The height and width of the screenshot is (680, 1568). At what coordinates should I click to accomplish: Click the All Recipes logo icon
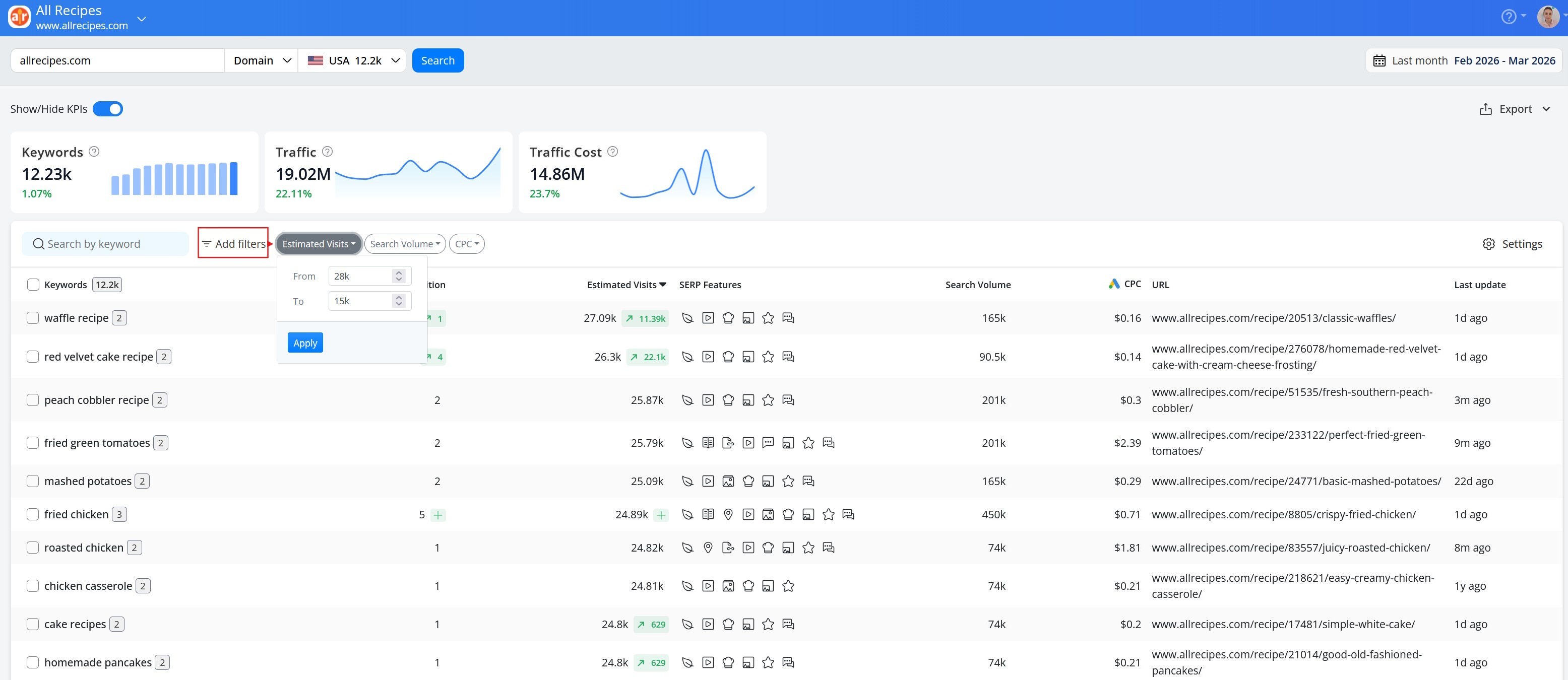(x=20, y=17)
